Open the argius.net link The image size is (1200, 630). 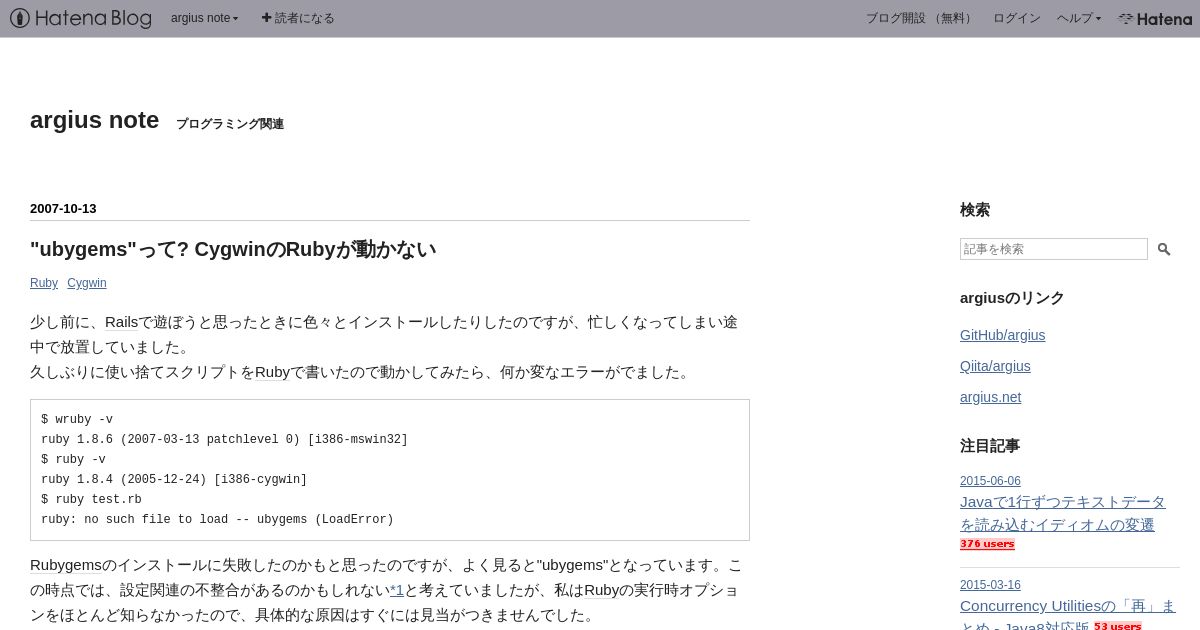point(990,397)
